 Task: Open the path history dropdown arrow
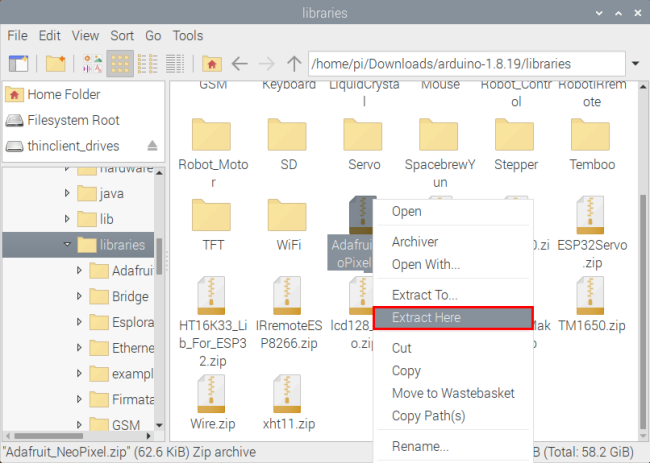[635, 64]
